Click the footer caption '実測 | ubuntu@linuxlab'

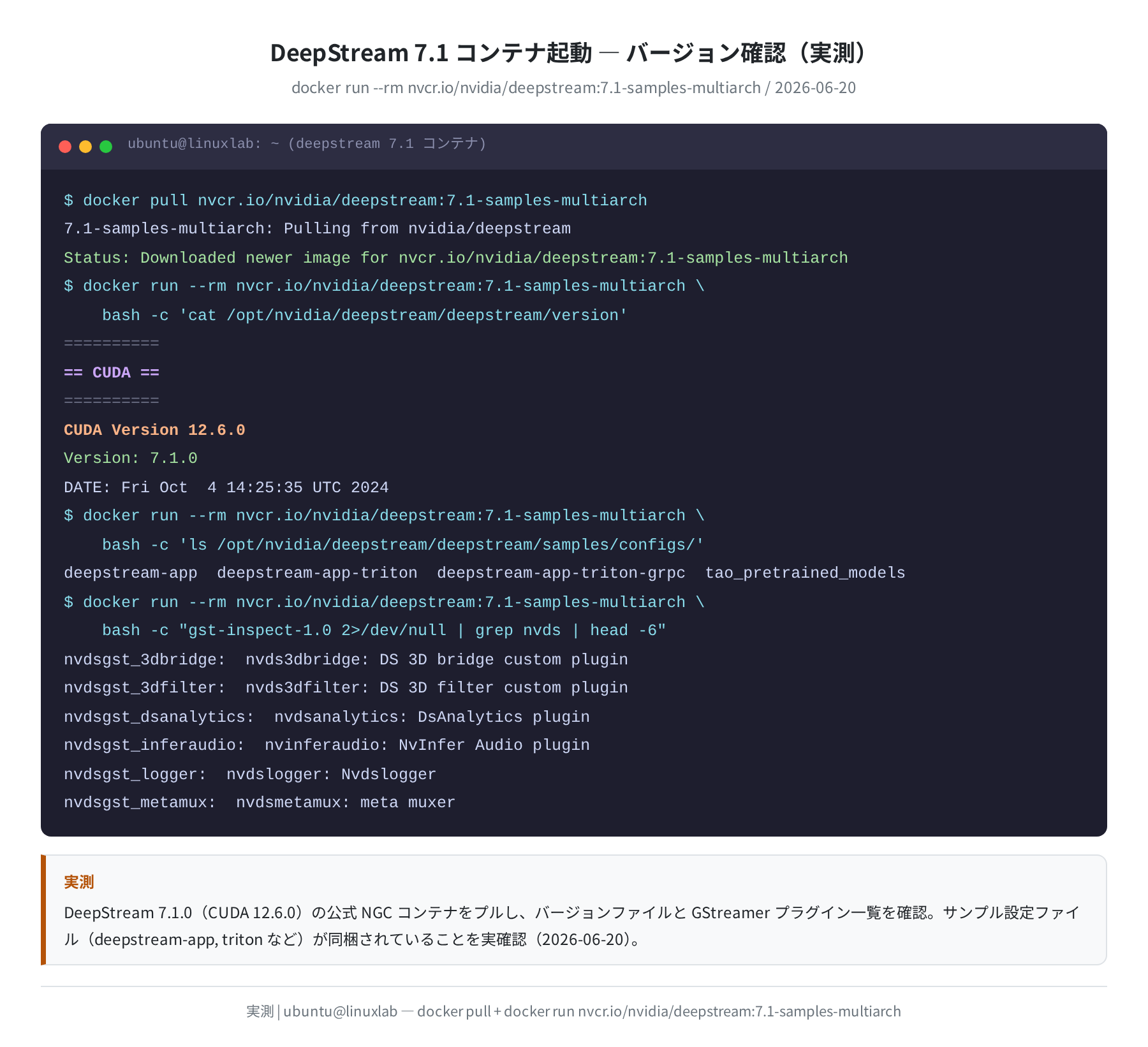coord(573,1011)
